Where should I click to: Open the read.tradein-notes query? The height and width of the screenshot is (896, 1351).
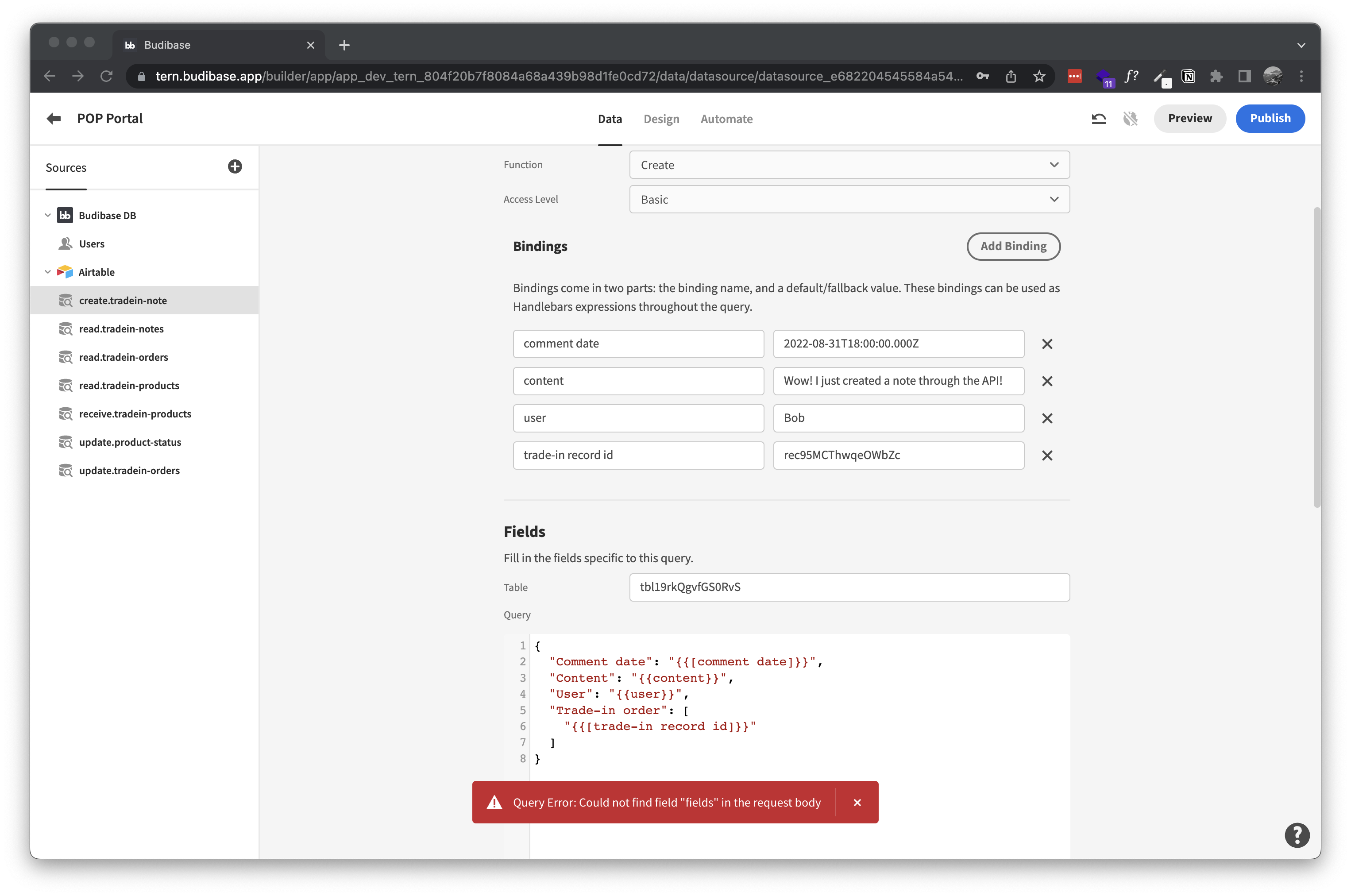tap(121, 328)
